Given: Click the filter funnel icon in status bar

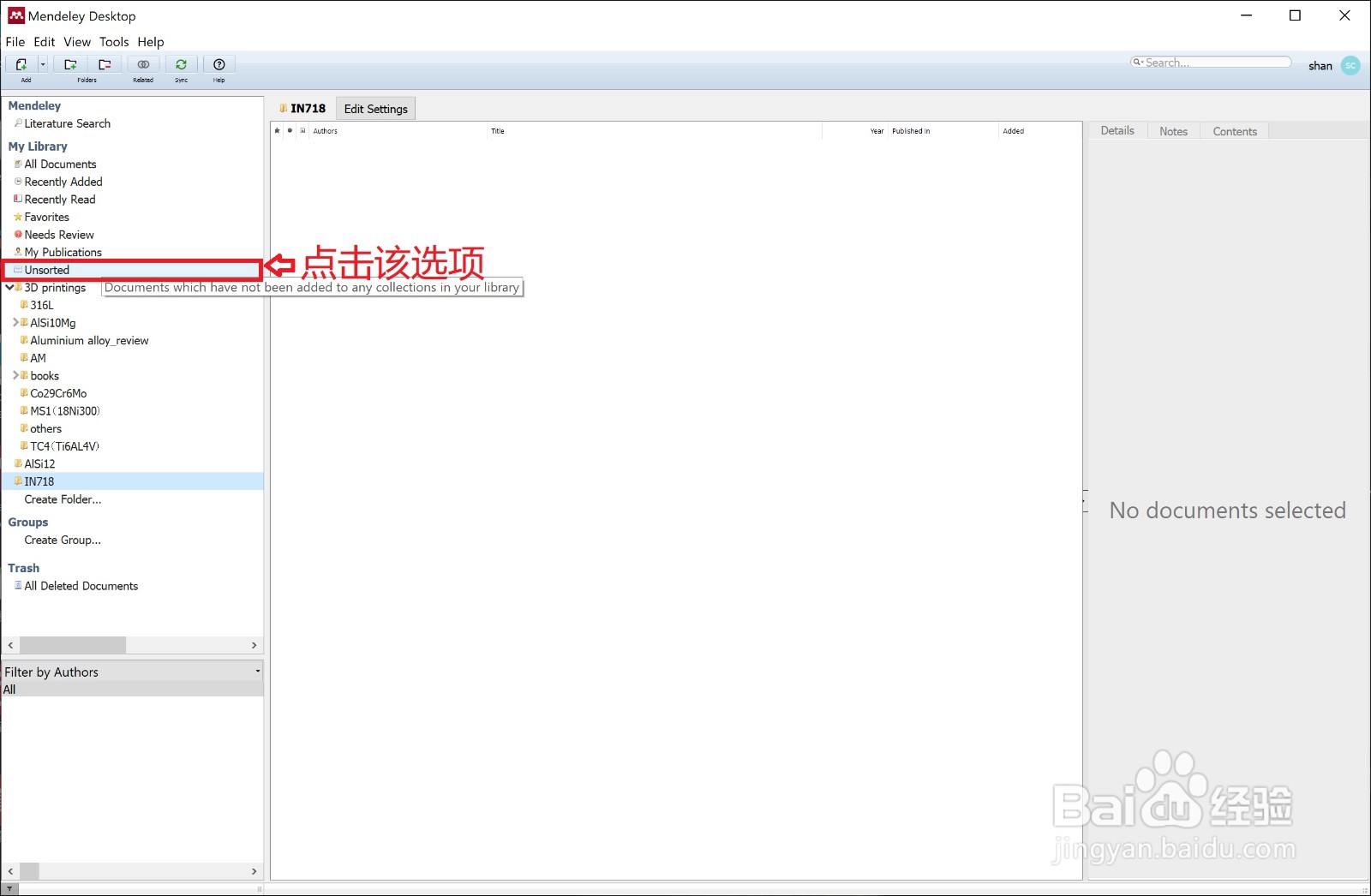Looking at the screenshot, I should tap(10, 889).
